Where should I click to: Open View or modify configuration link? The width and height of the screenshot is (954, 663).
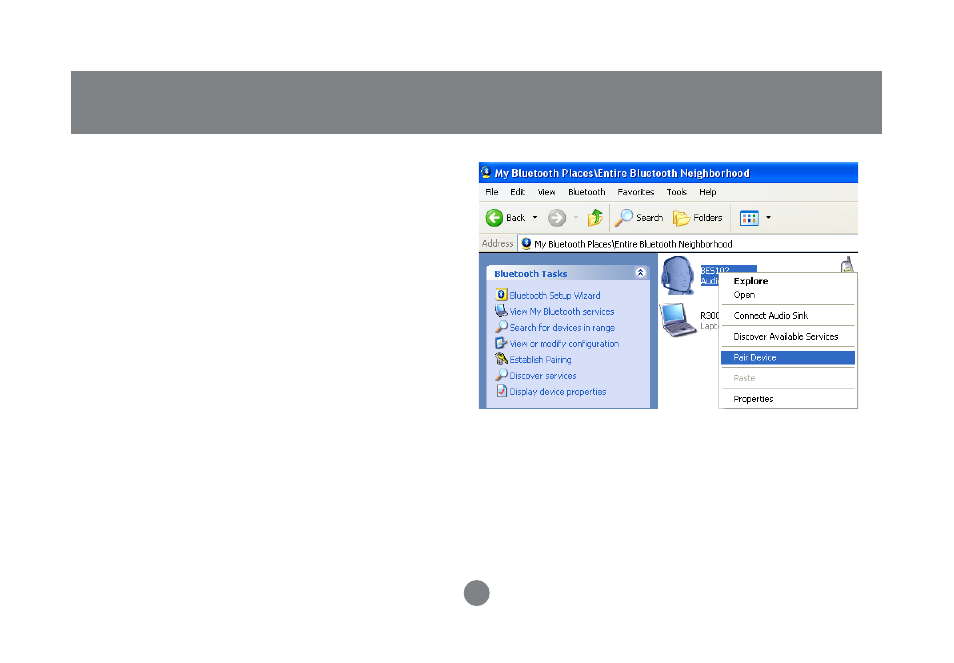click(x=564, y=344)
